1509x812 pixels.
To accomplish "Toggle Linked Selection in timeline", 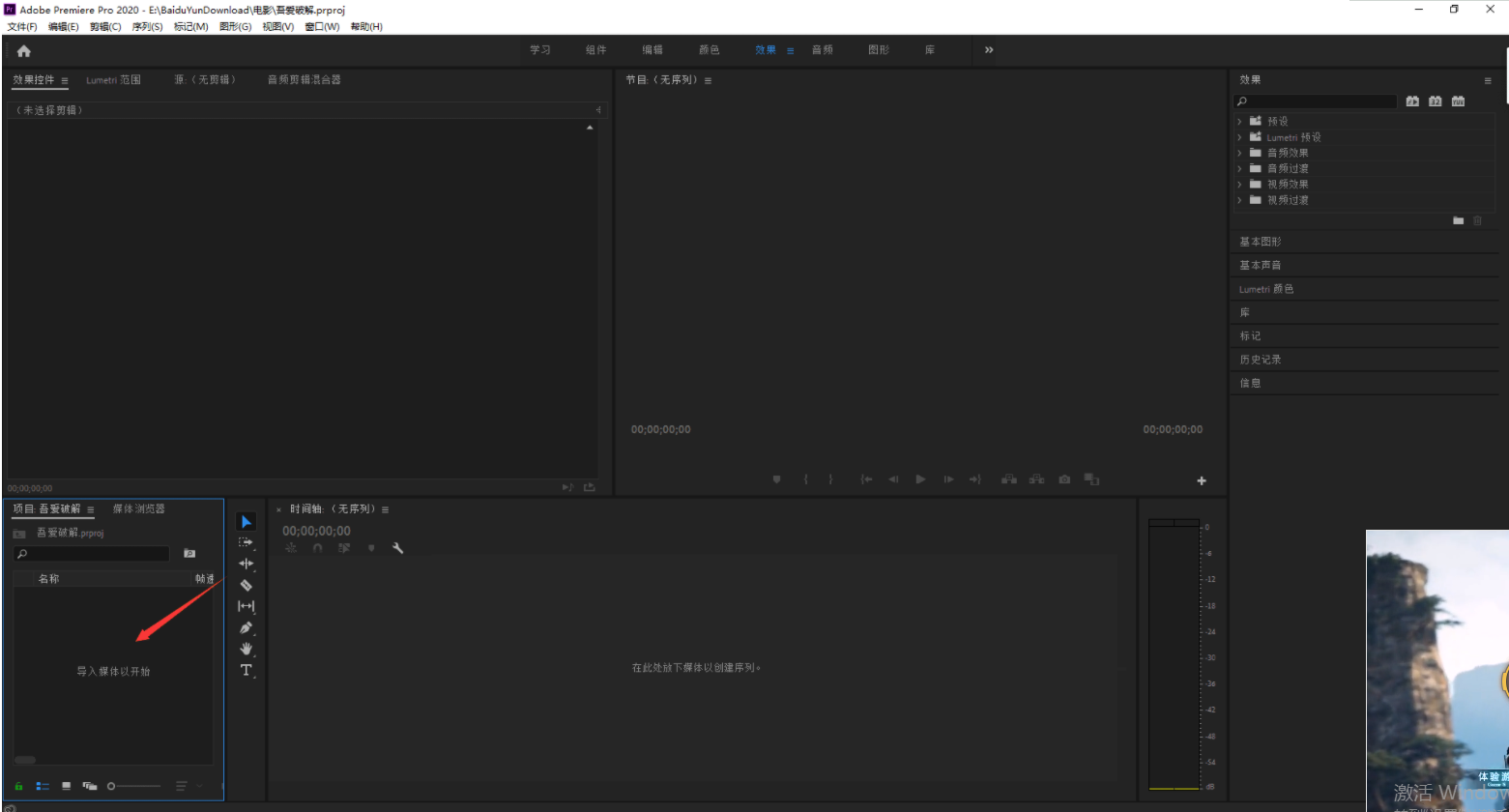I will (343, 548).
